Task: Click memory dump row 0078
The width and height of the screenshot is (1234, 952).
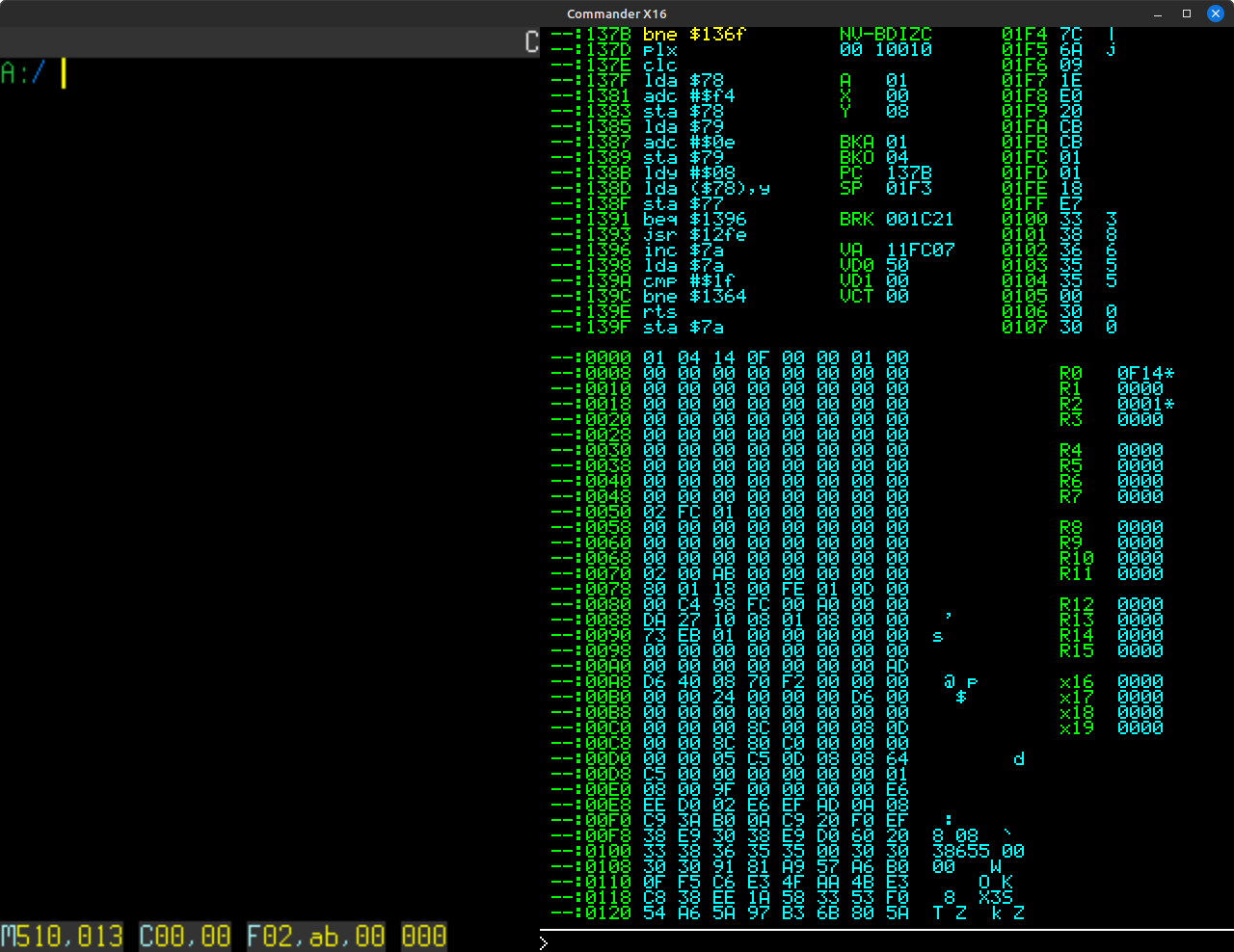Action: click(x=730, y=590)
